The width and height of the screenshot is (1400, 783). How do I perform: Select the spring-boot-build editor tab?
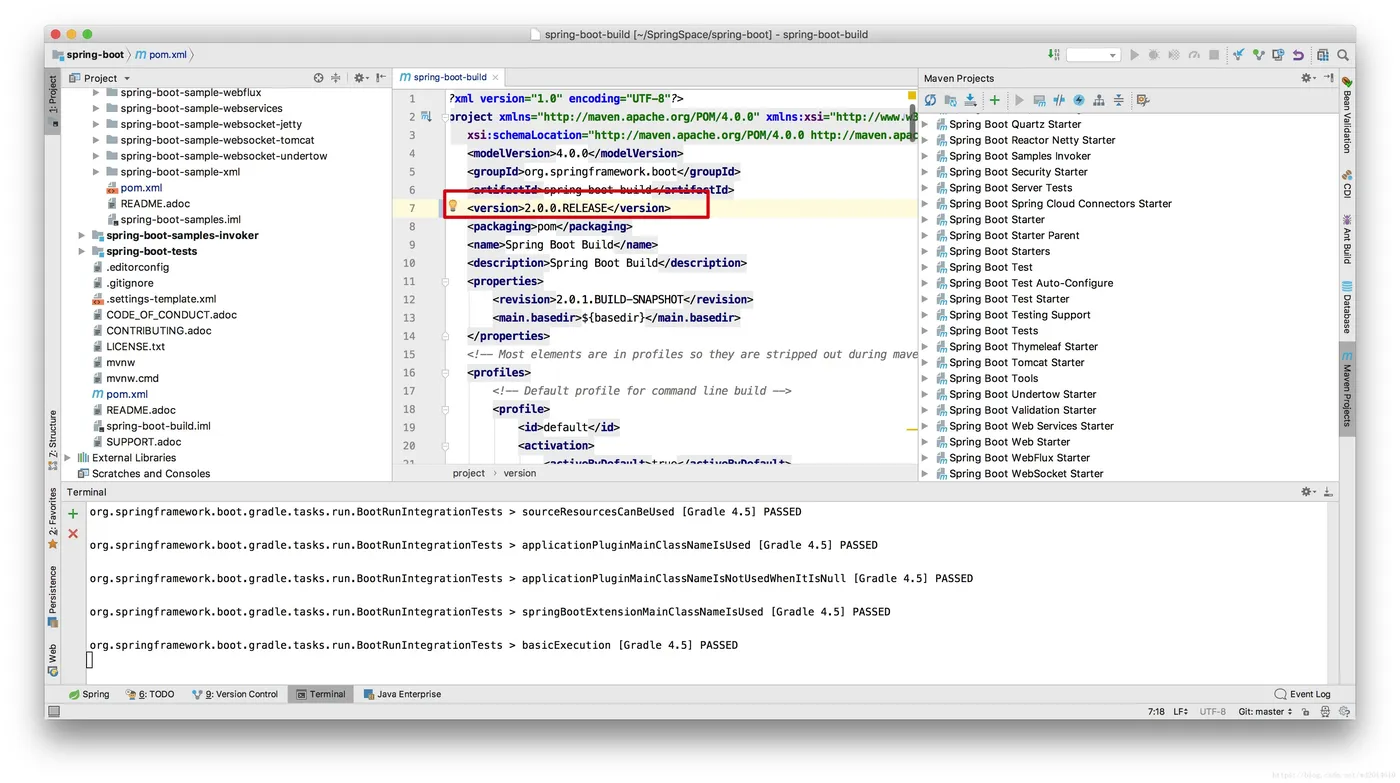[x=449, y=77]
